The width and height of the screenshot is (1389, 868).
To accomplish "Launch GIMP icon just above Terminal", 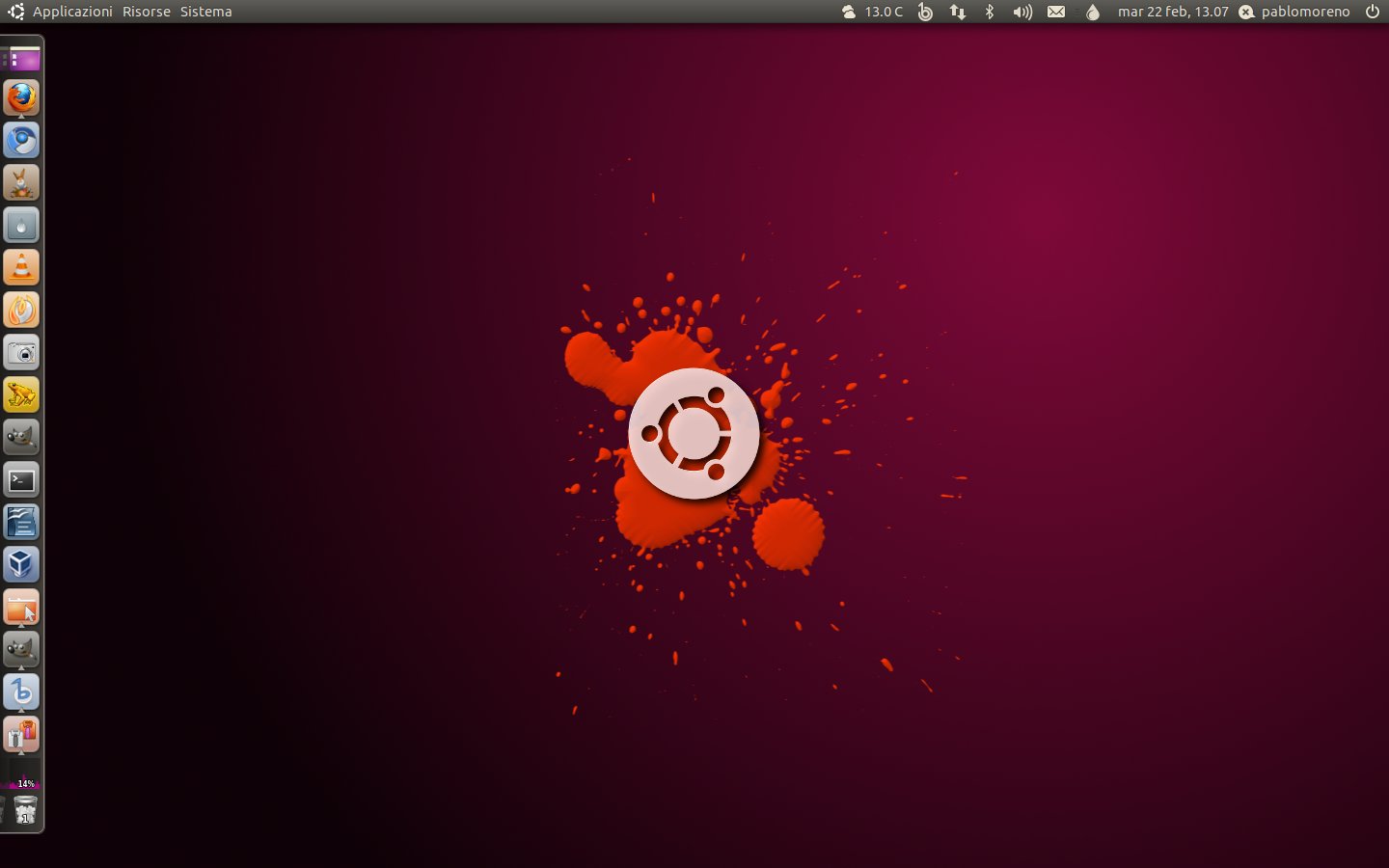I will [x=21, y=438].
